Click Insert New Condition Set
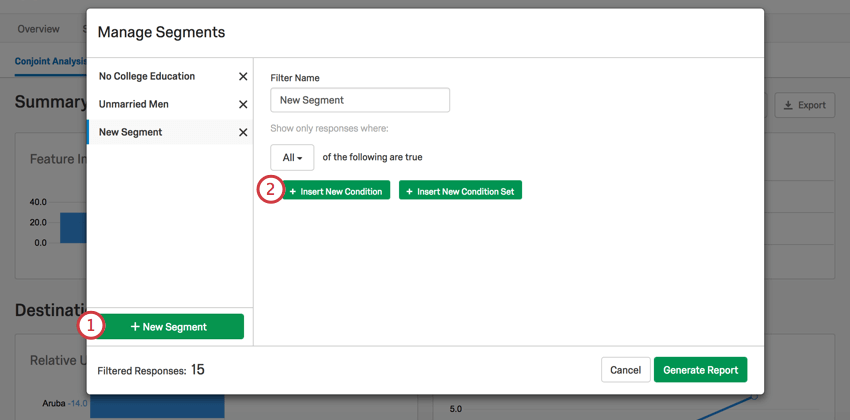 coord(460,190)
